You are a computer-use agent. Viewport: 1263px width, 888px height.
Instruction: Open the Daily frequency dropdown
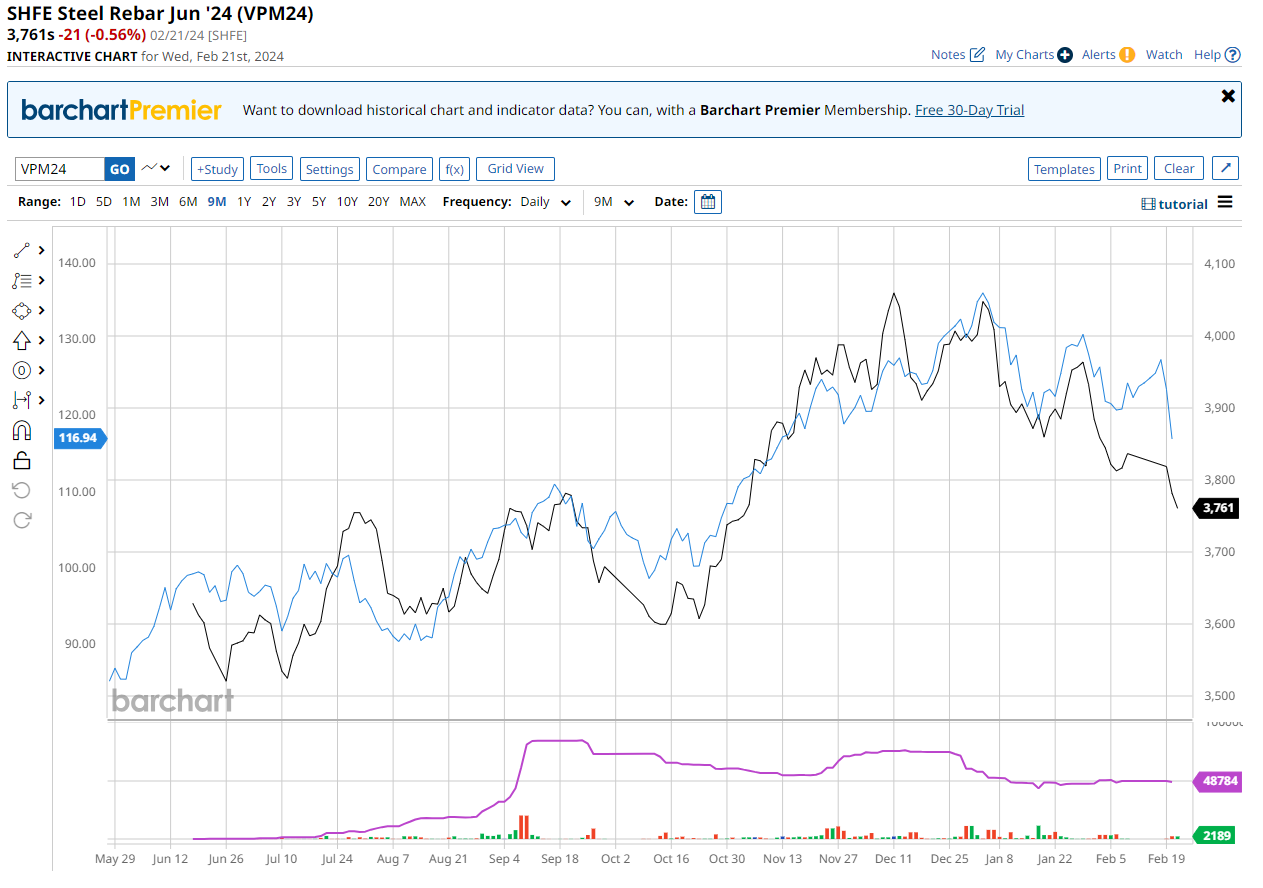545,202
